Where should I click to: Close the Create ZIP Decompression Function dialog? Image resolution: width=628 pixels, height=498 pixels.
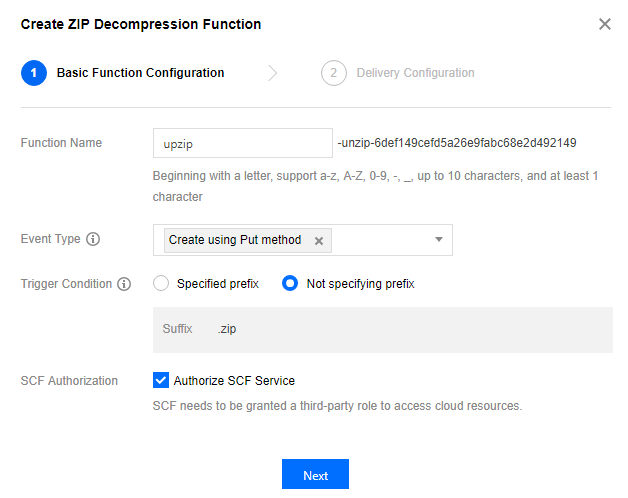coord(604,24)
